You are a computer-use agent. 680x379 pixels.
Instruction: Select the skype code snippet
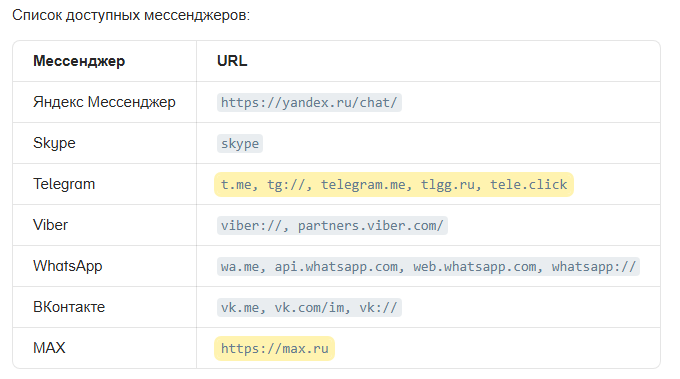240,144
